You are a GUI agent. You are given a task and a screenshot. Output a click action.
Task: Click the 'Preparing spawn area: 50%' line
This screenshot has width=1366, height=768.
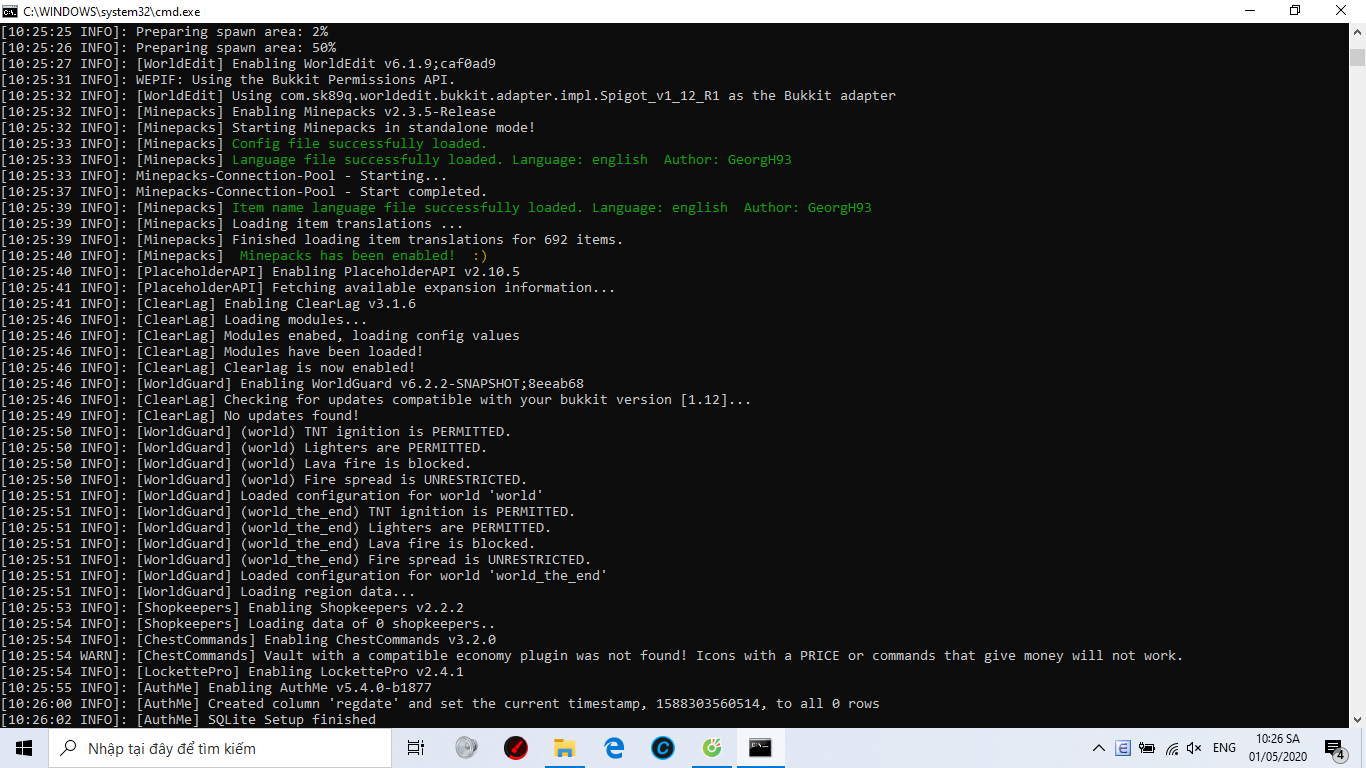coord(168,48)
